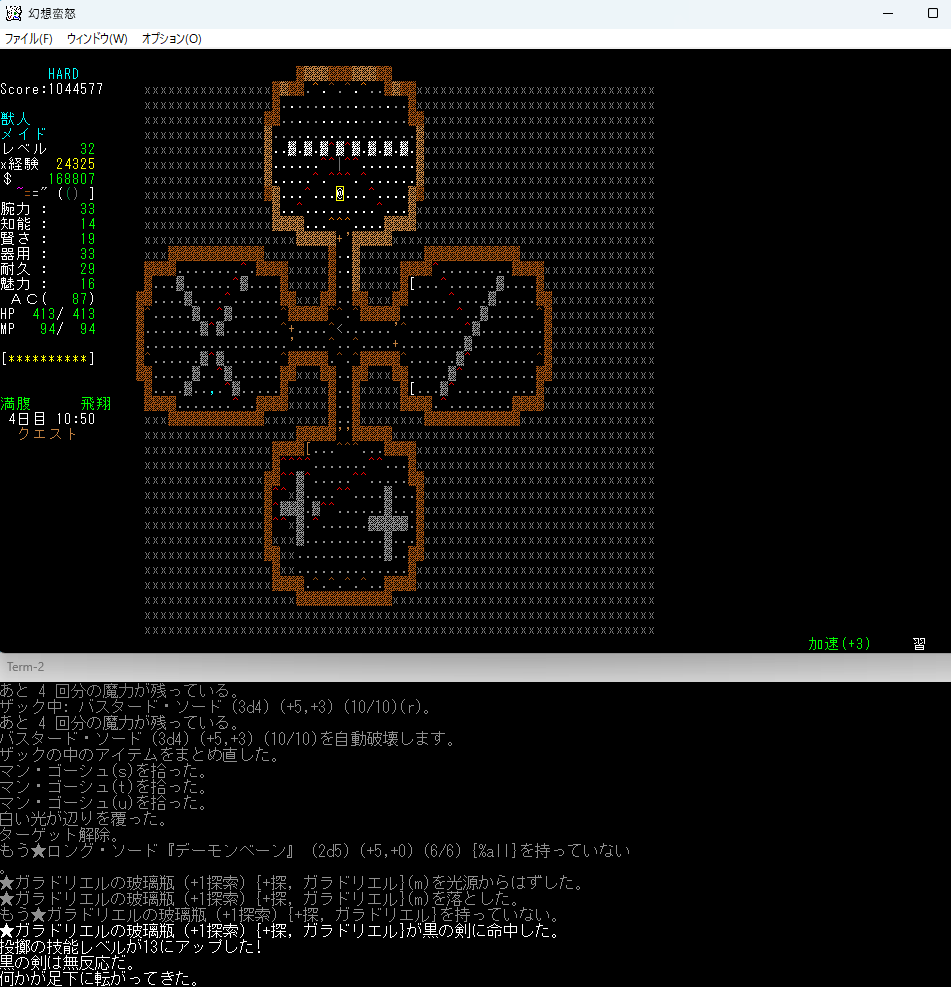Screen dimensions: 951x987
Task: Click the バスタード・ソード自動破壊 message line
Action: click(228, 738)
